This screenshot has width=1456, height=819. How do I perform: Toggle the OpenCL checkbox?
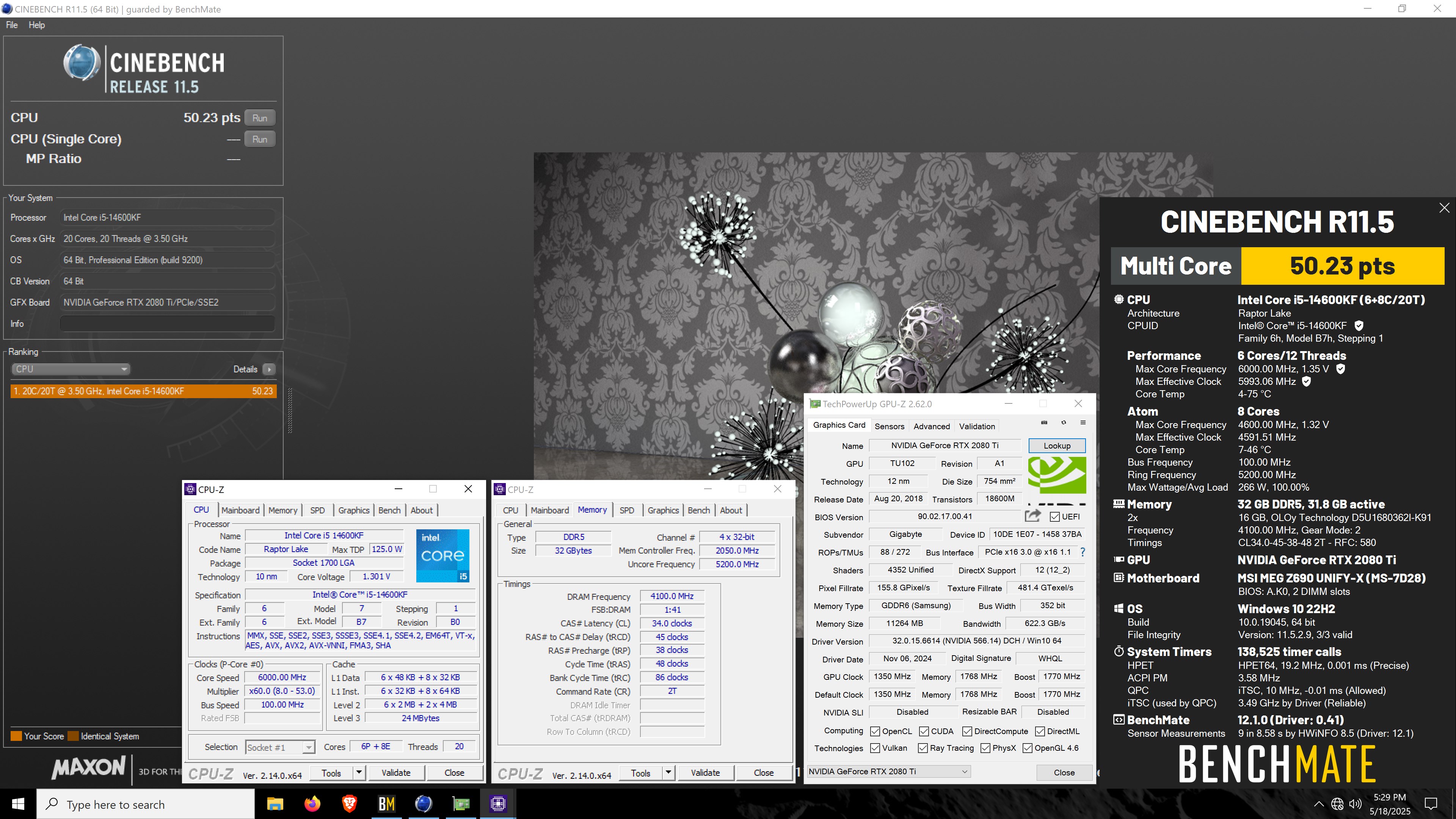(x=875, y=731)
